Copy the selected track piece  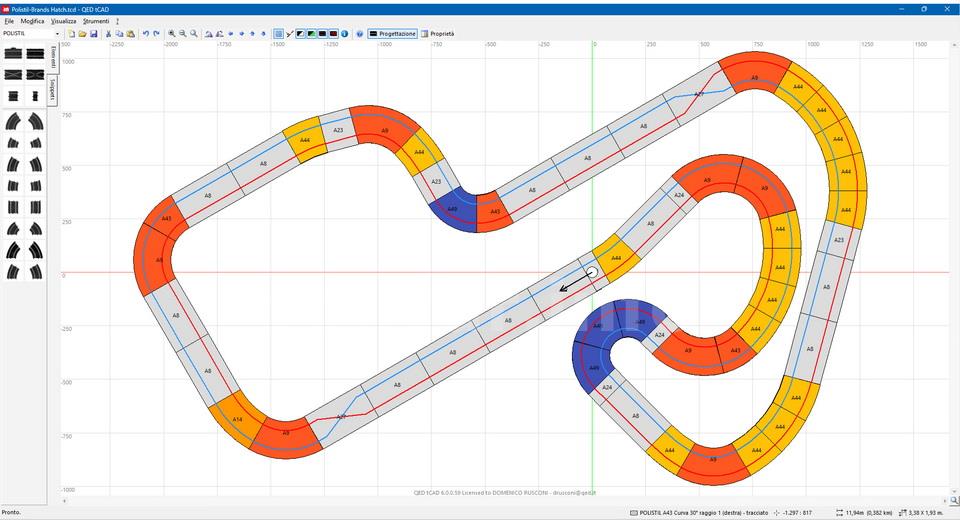pyautogui.click(x=119, y=34)
